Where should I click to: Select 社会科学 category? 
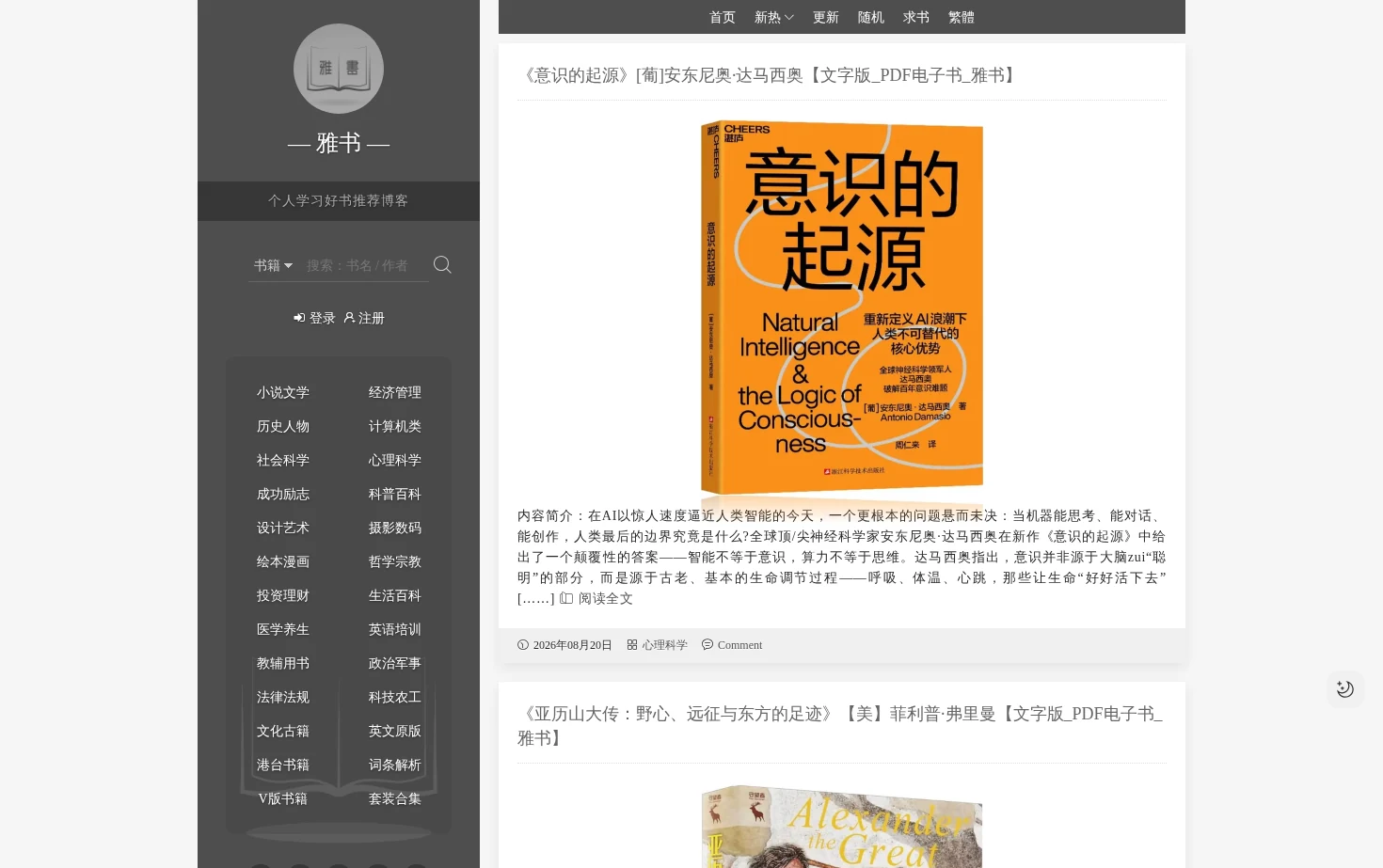(283, 460)
